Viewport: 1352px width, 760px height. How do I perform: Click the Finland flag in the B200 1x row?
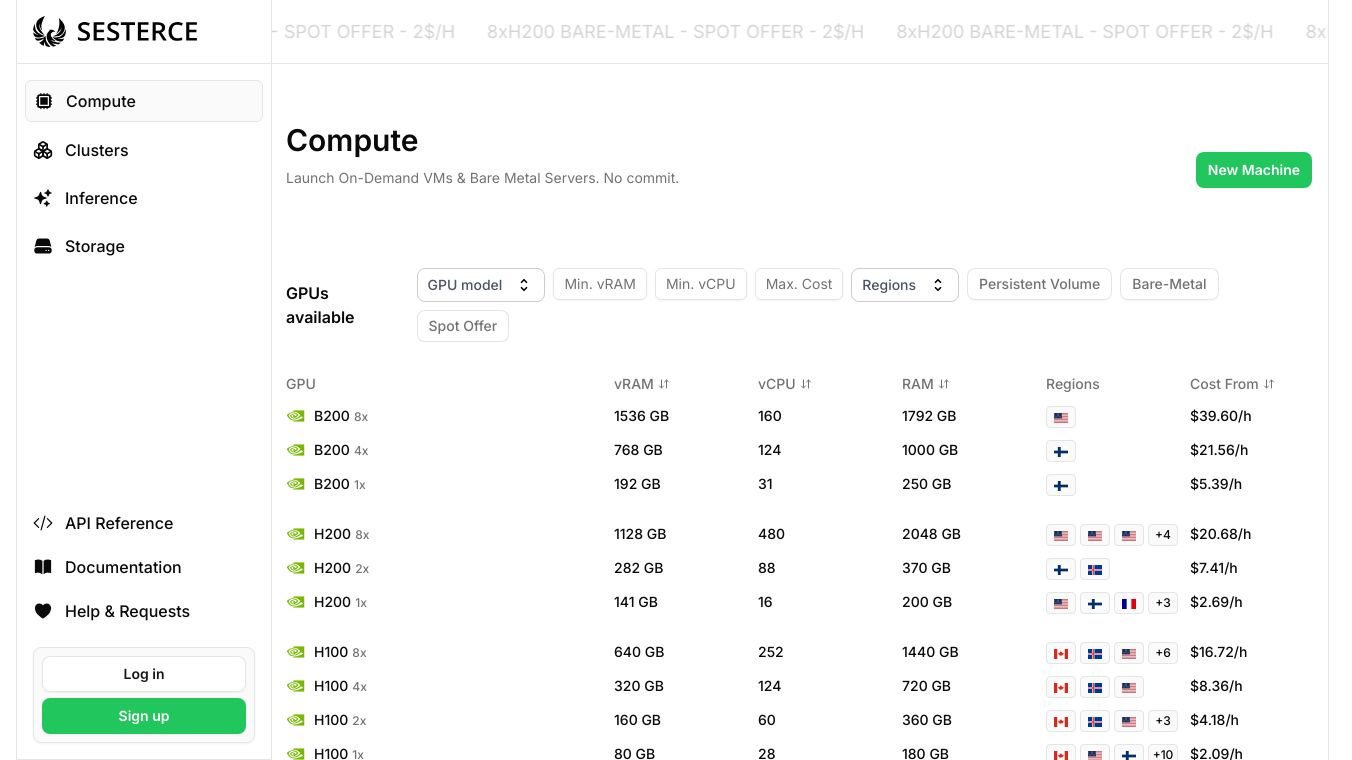pos(1061,485)
